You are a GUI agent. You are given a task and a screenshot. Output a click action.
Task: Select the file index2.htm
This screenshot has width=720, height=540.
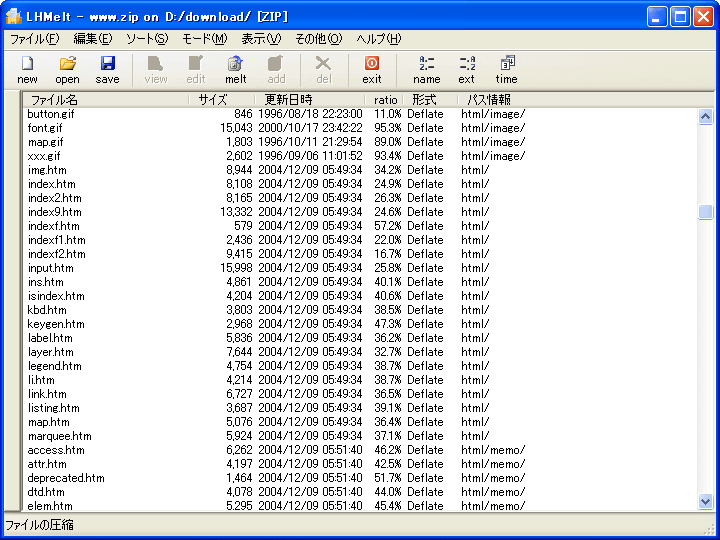point(55,198)
